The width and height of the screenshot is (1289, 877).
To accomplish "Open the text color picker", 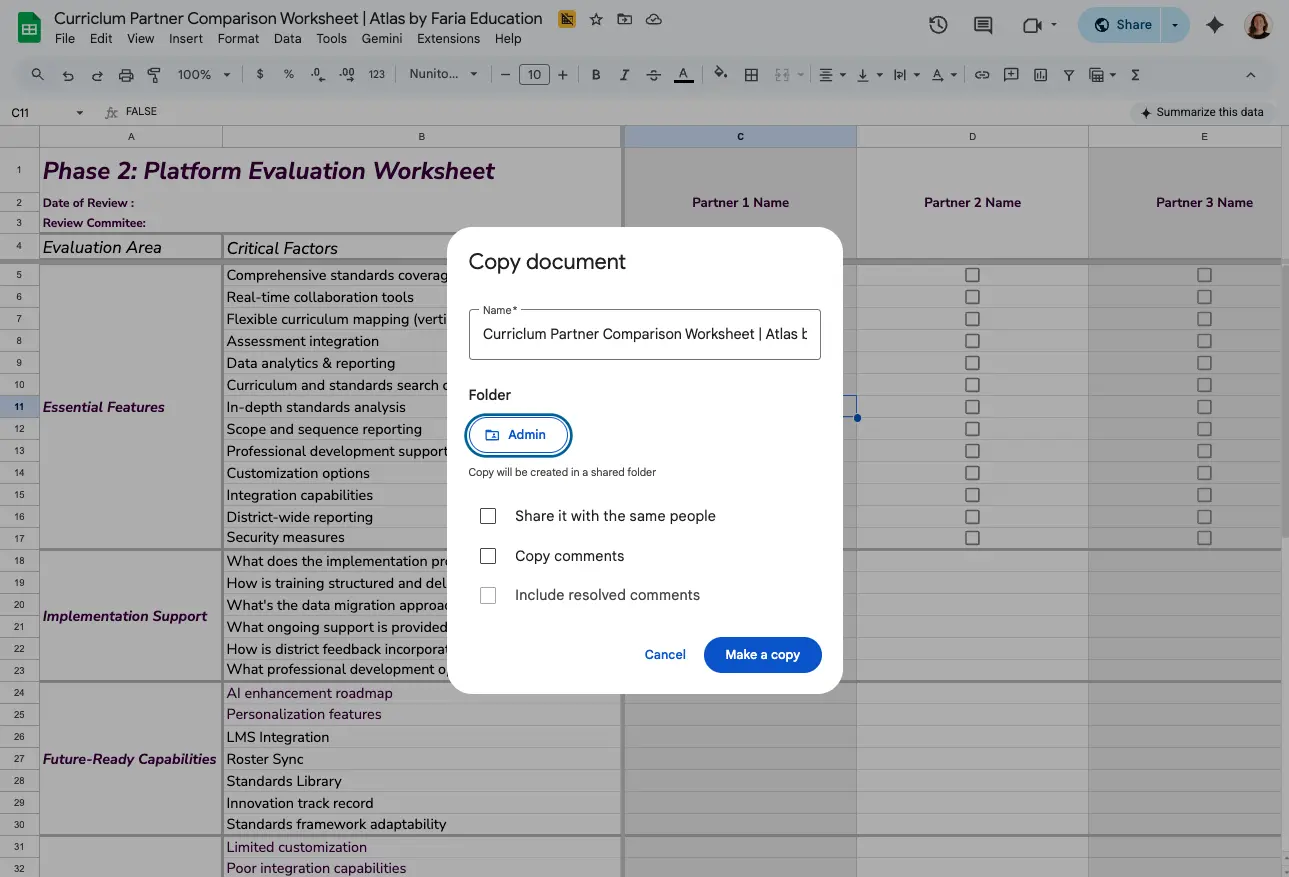I will [681, 74].
